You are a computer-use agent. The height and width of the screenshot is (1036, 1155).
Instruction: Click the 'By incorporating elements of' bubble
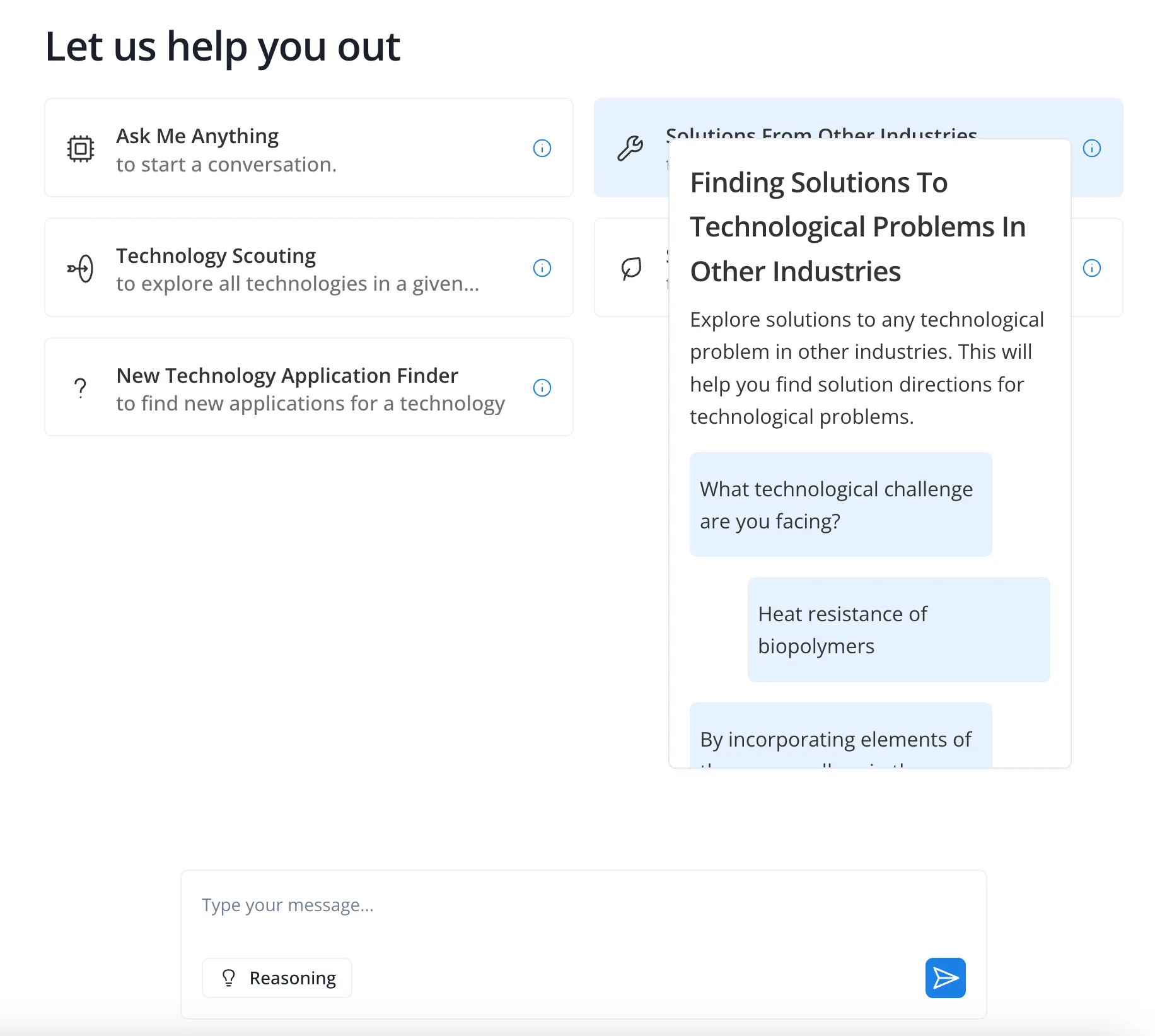(841, 735)
